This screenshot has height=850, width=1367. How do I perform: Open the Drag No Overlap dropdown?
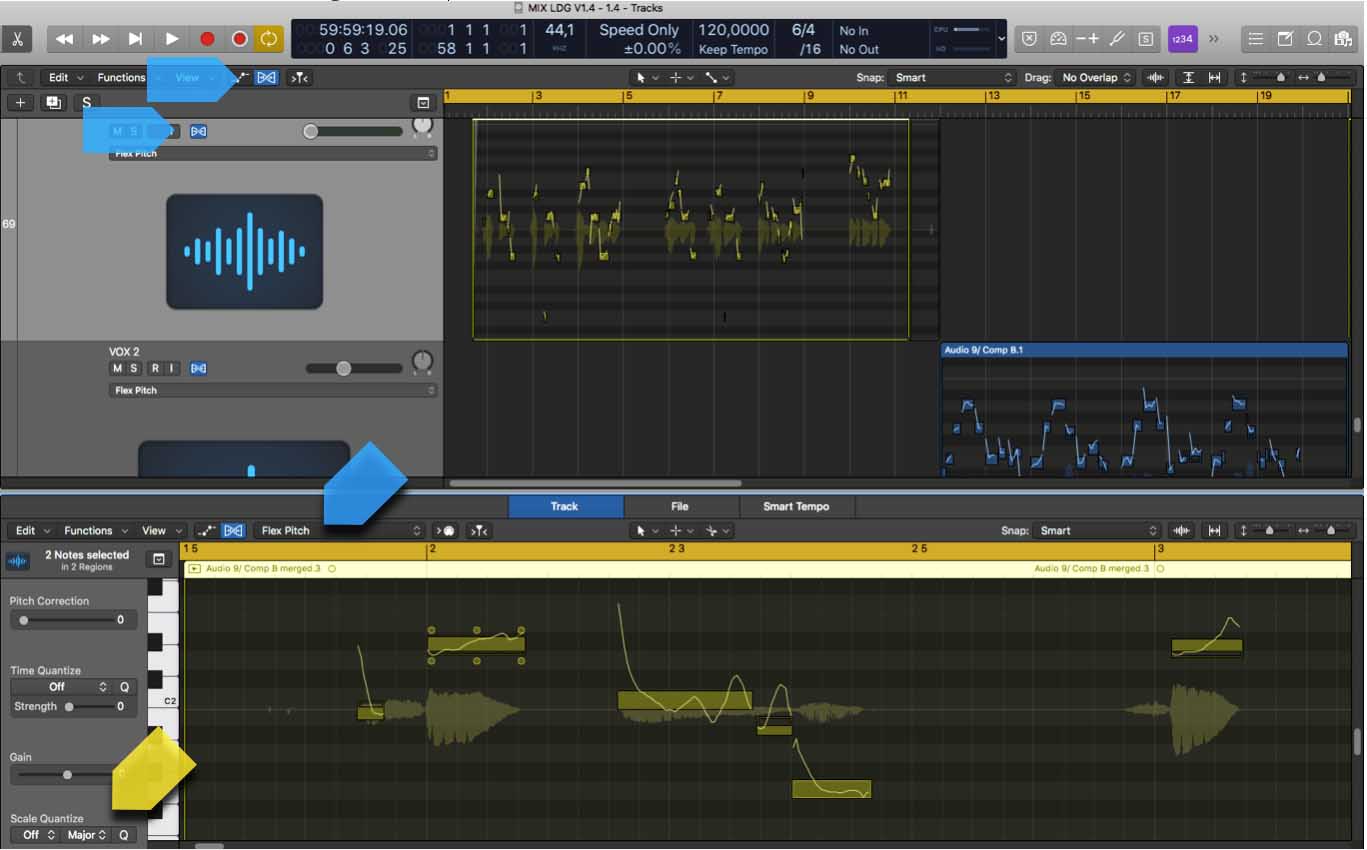point(1097,77)
